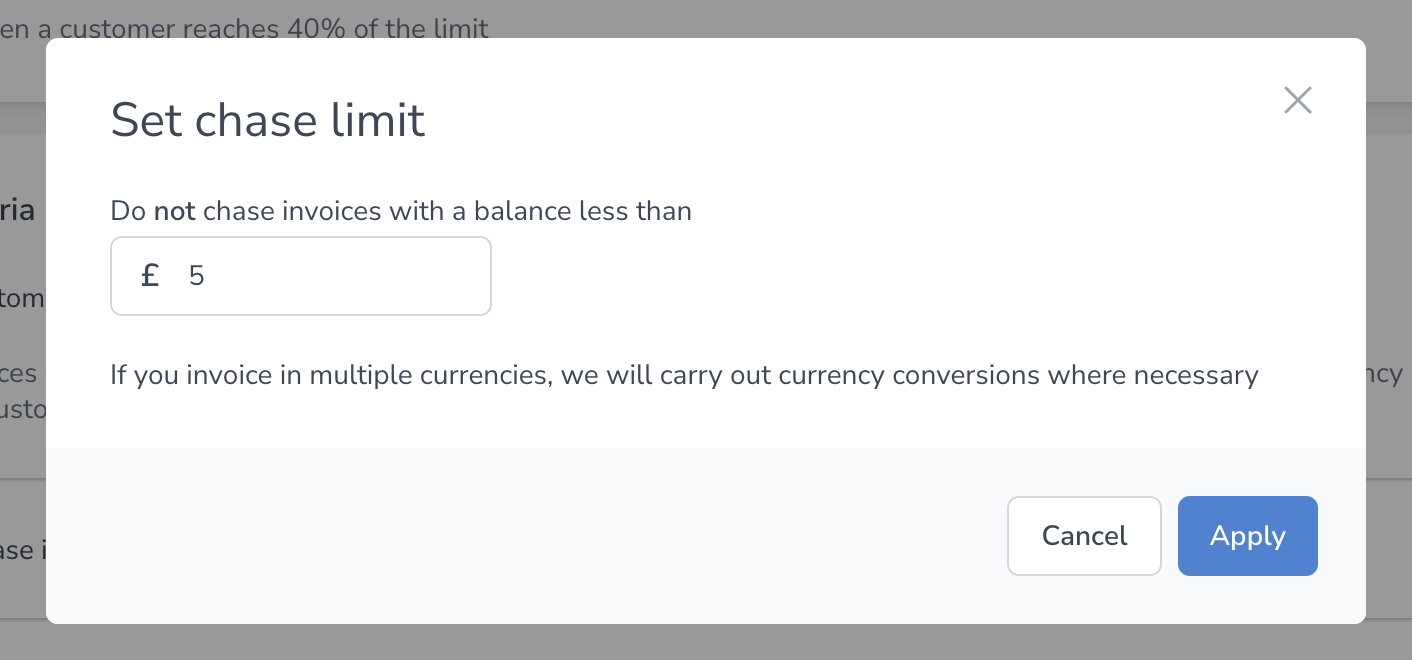Screen dimensions: 1412x660
Task: Select the value 5 in balance field
Action: pyautogui.click(x=196, y=276)
